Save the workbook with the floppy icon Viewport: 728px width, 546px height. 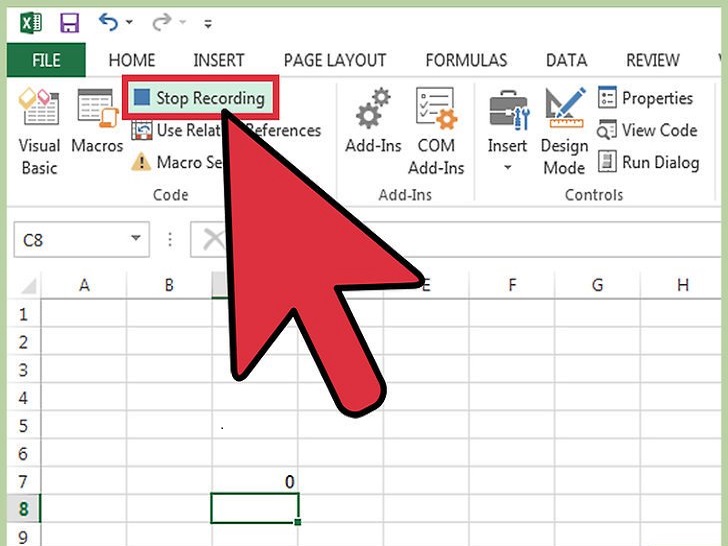(70, 22)
